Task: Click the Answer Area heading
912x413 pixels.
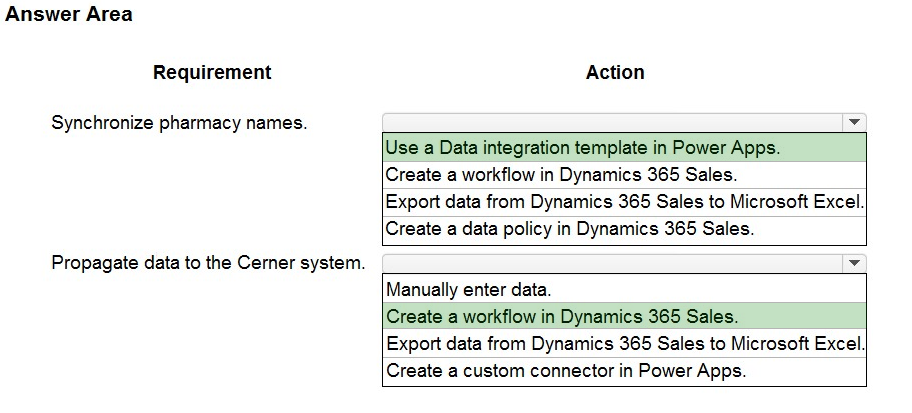Action: 69,15
